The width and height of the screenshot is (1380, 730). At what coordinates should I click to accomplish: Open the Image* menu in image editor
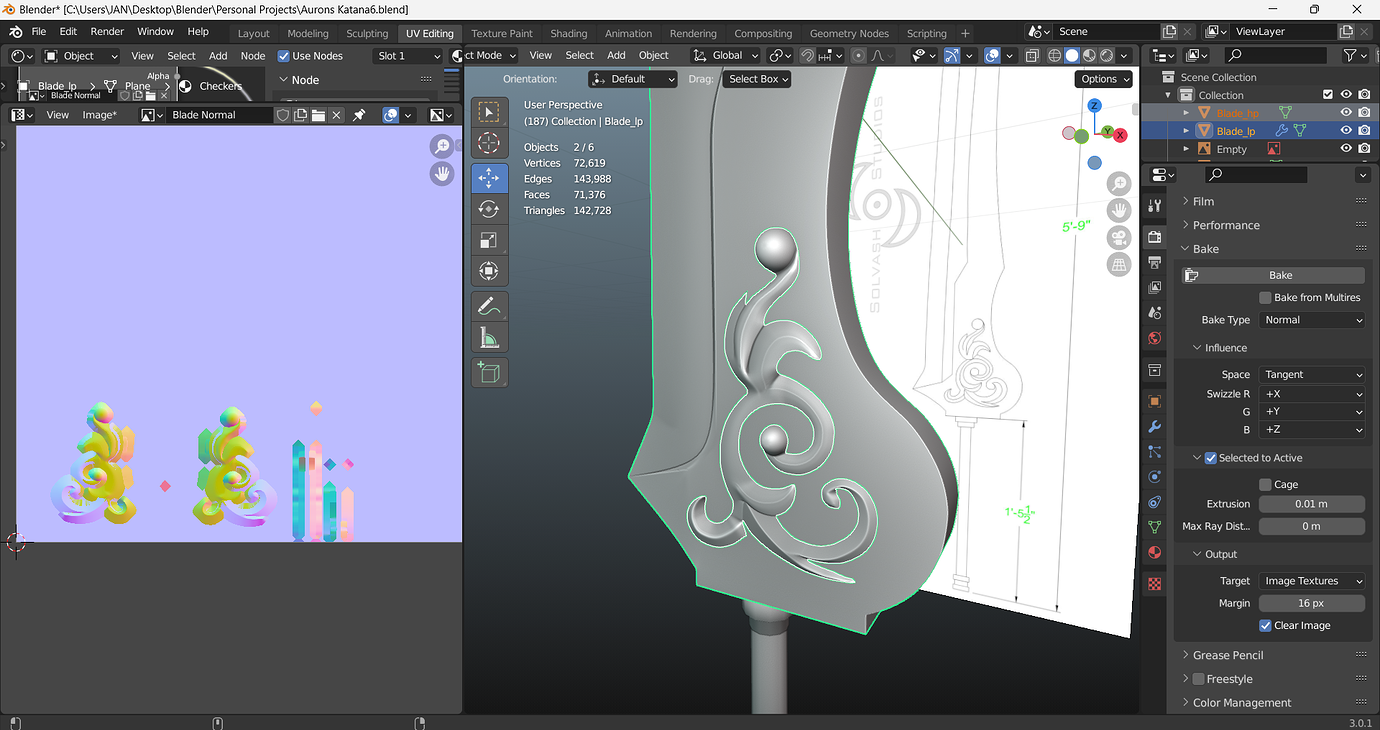coord(99,115)
